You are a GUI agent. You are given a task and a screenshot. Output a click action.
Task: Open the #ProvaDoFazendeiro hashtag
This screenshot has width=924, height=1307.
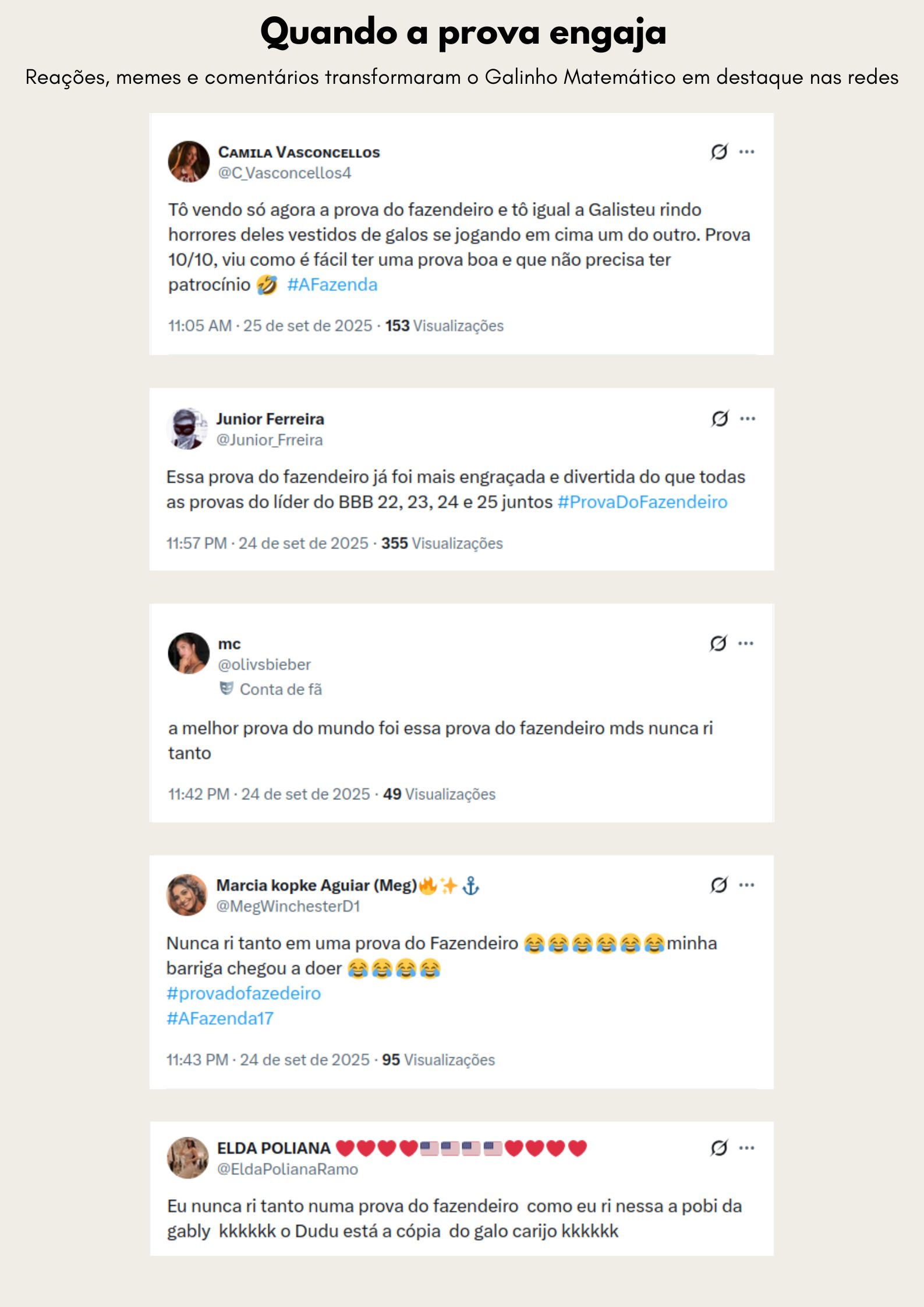click(x=642, y=502)
